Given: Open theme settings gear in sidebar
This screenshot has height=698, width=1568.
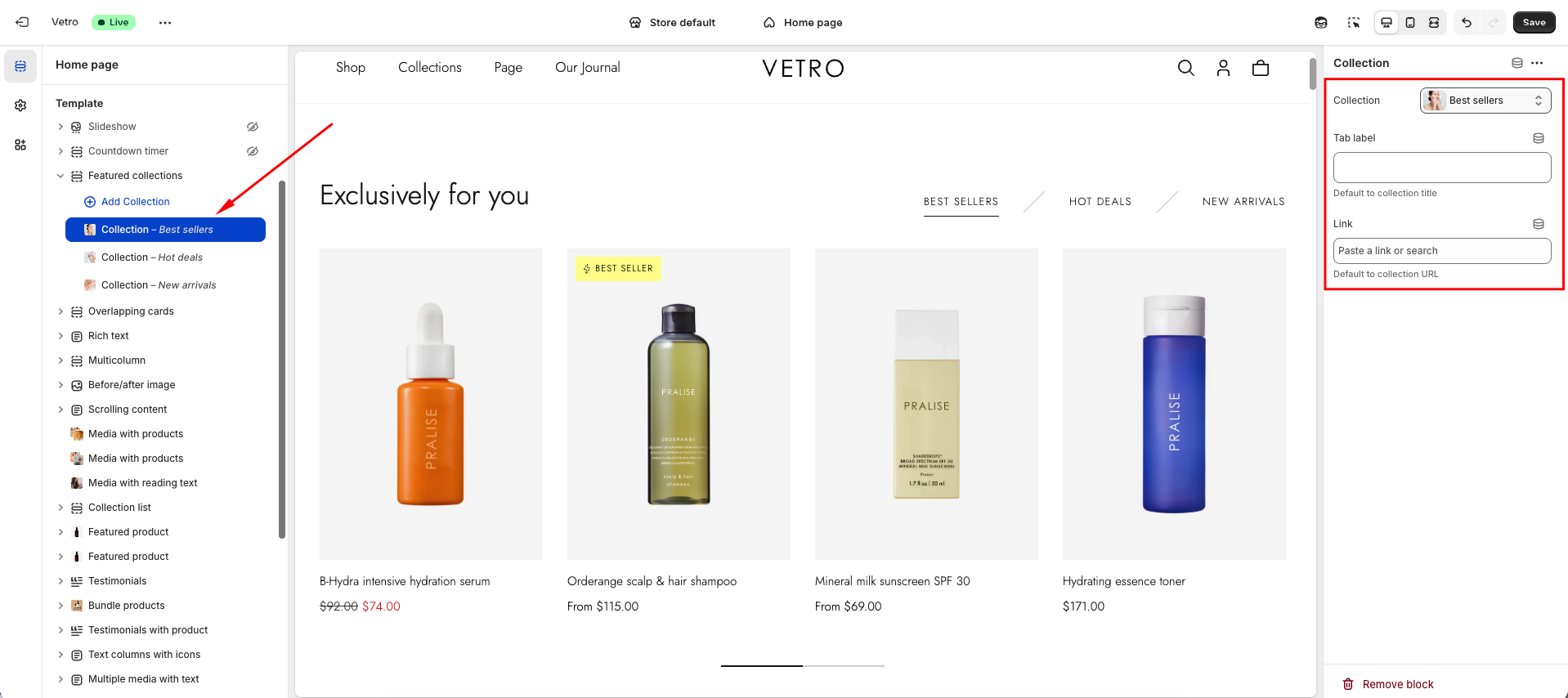Looking at the screenshot, I should pyautogui.click(x=20, y=105).
